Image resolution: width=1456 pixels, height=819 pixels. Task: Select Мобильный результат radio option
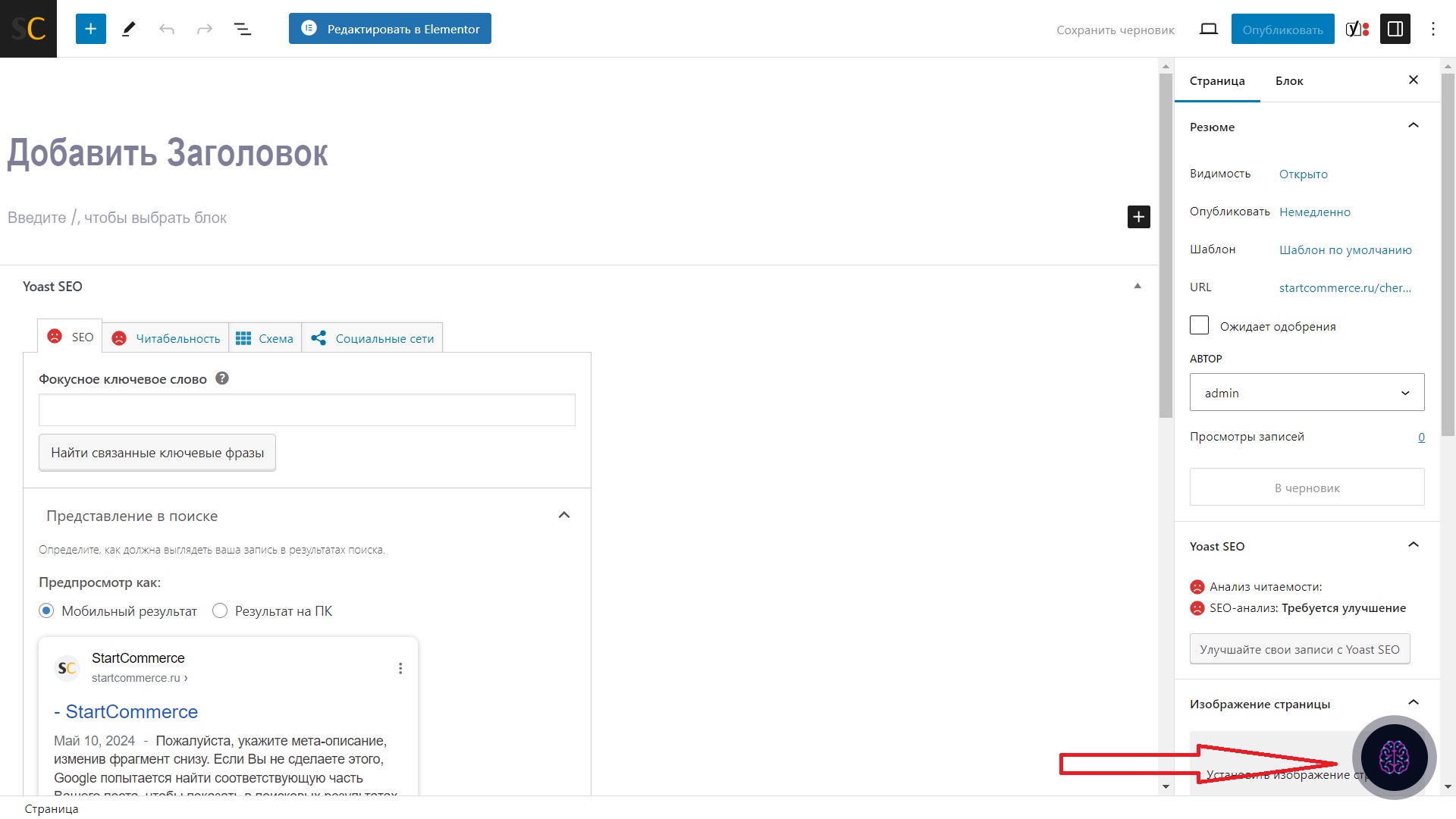coord(46,610)
